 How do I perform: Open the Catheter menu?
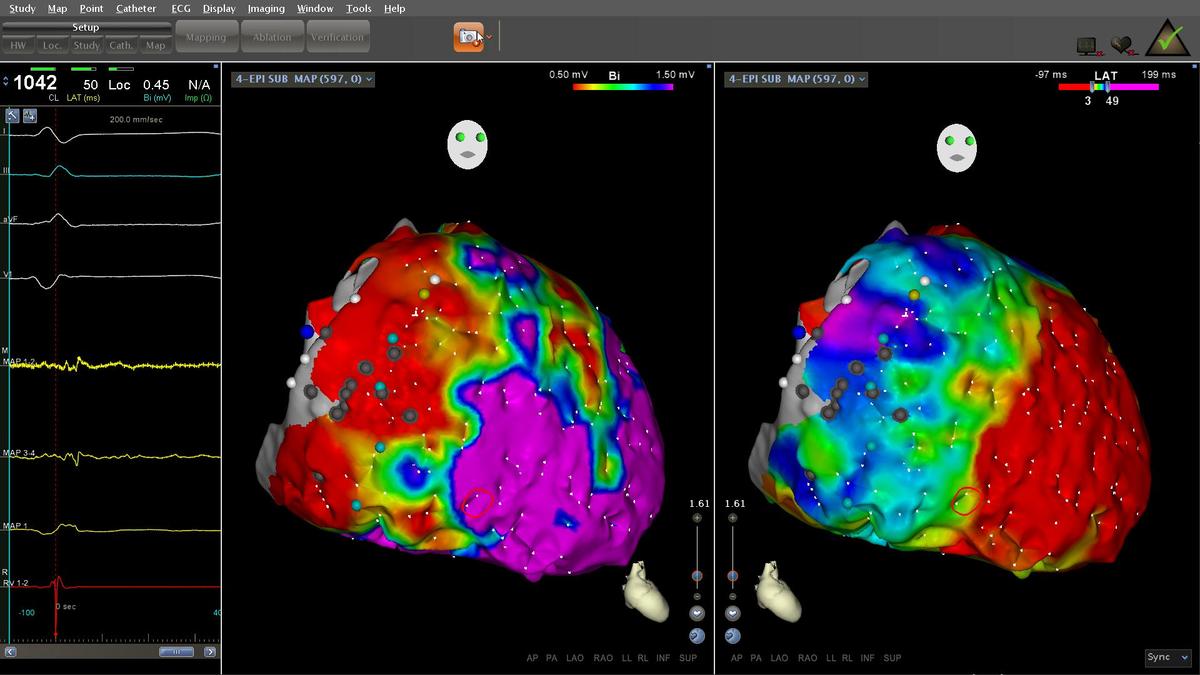[136, 8]
